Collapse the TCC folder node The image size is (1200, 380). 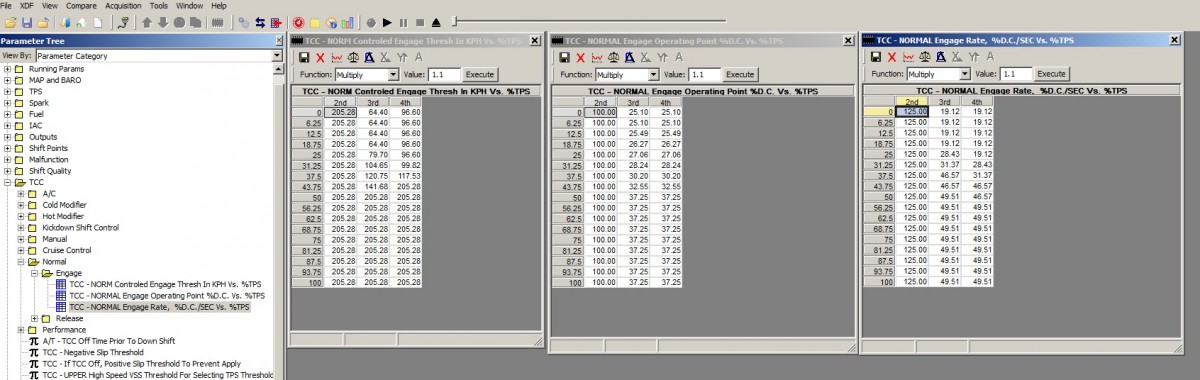coord(7,182)
